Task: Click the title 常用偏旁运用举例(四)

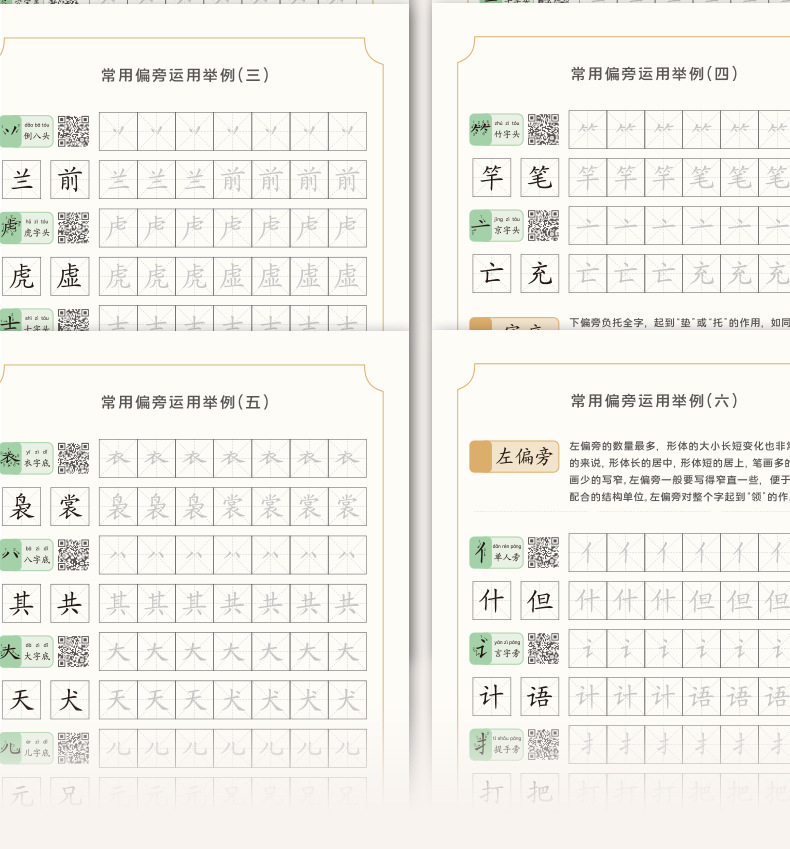Action: 654,74
